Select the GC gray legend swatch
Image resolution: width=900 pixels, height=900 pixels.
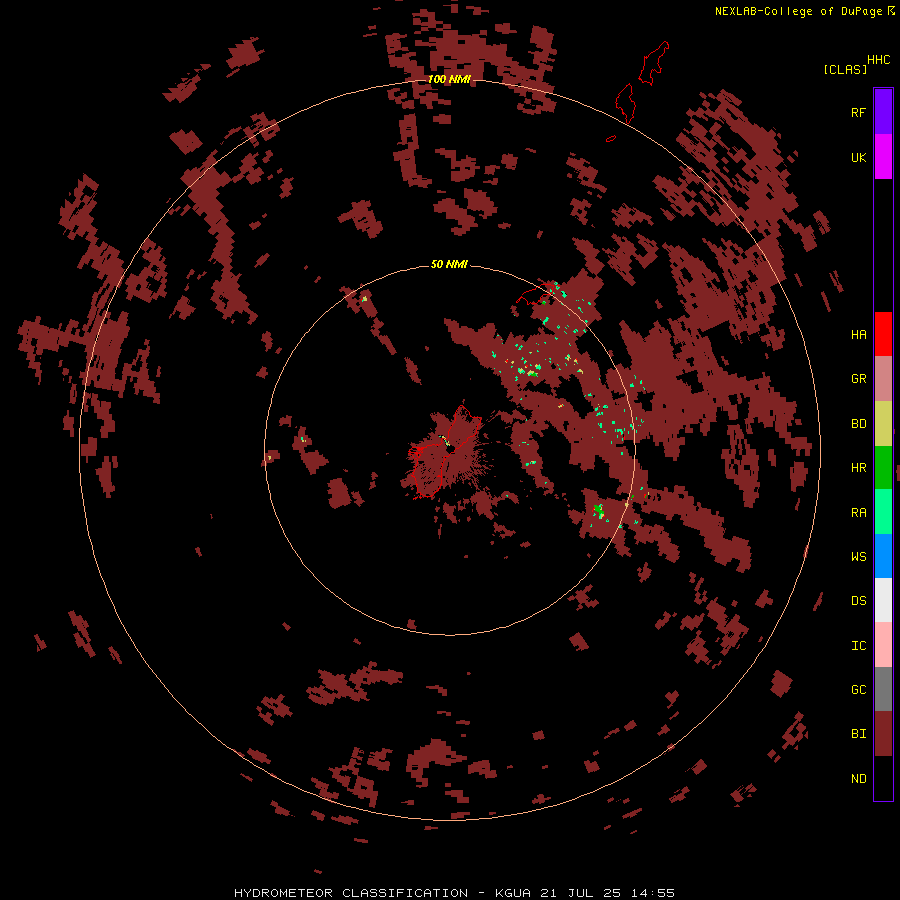click(883, 689)
